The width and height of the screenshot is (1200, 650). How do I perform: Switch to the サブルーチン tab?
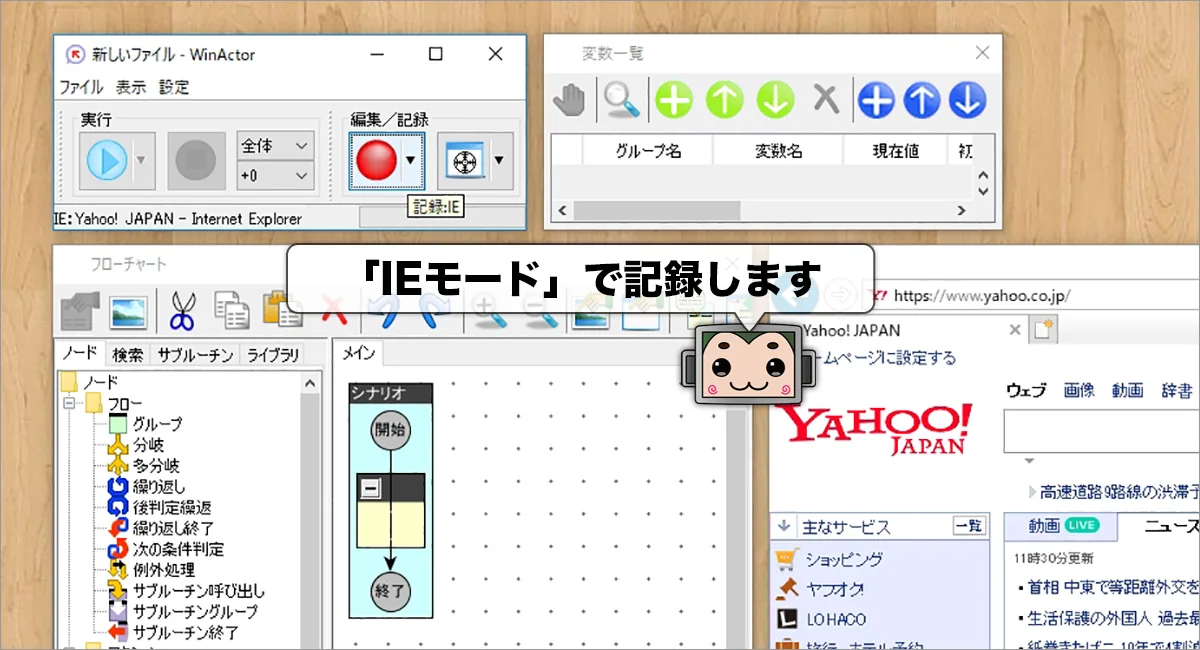pos(195,355)
